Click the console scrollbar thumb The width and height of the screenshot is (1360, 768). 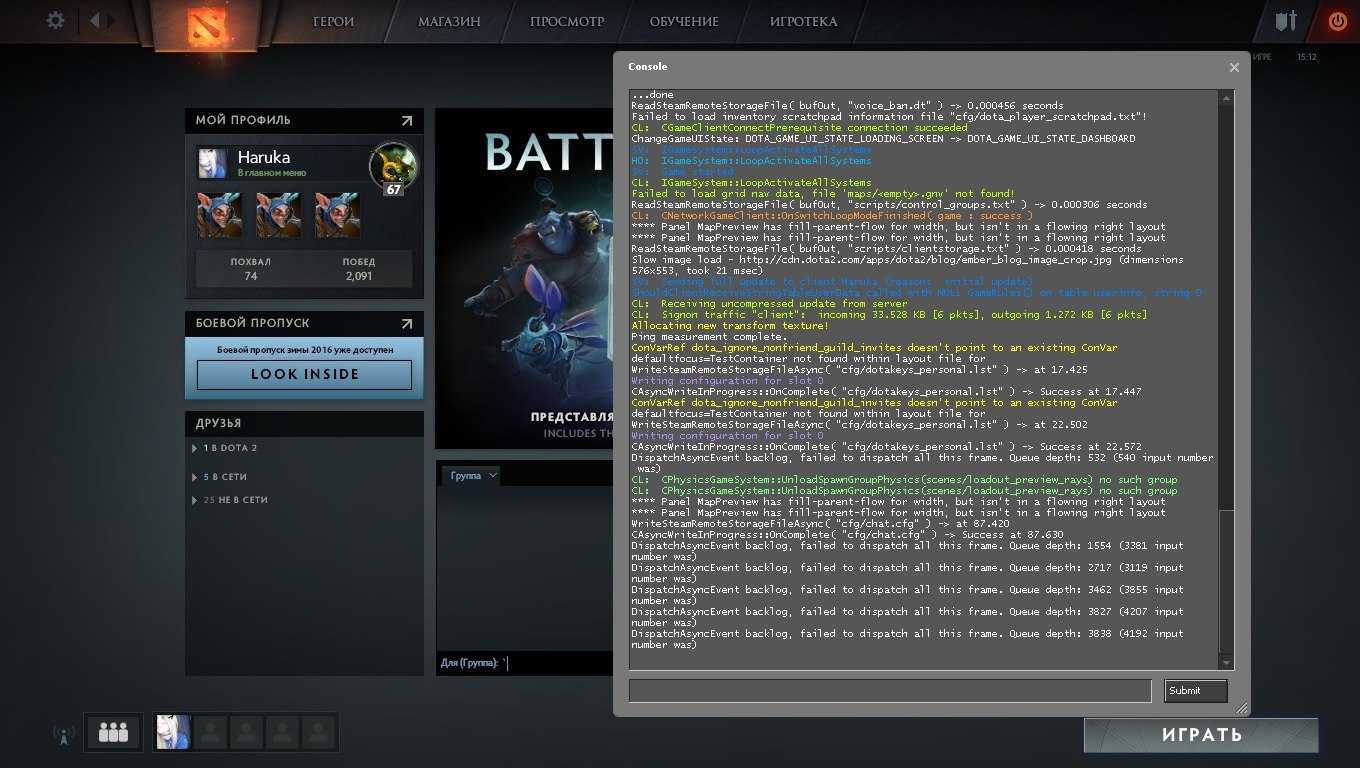tap(1226, 580)
